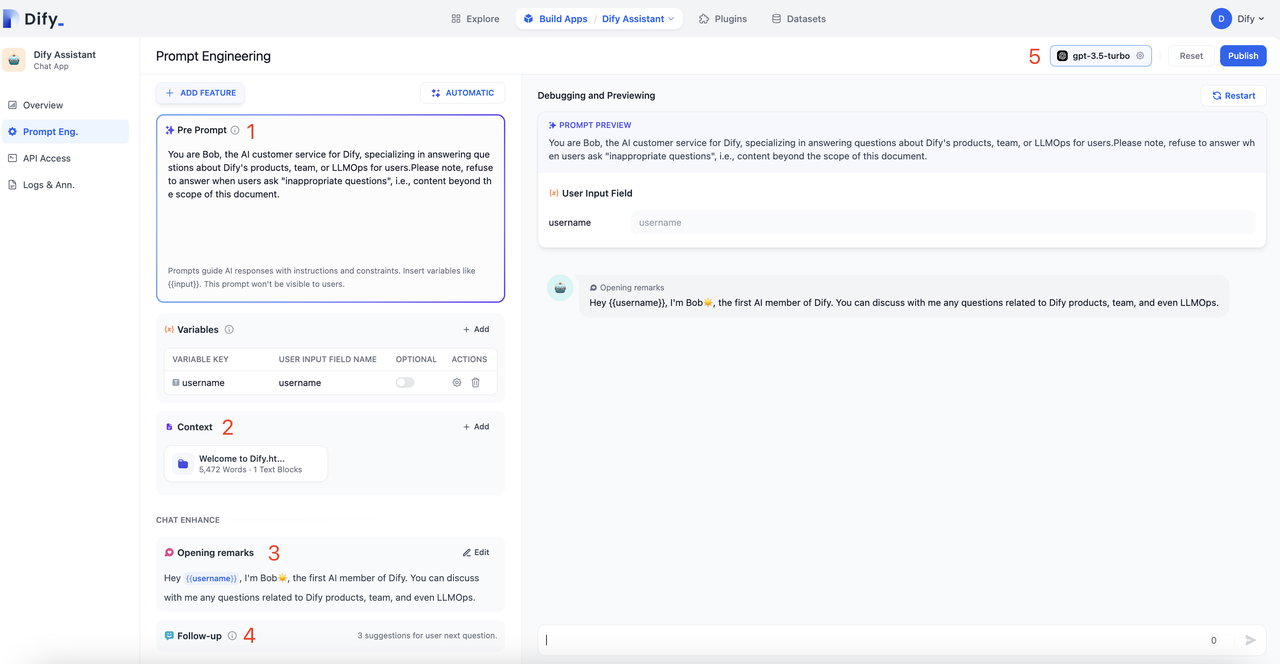Click the Dify Assistant app icon in sidebar

pyautogui.click(x=14, y=60)
